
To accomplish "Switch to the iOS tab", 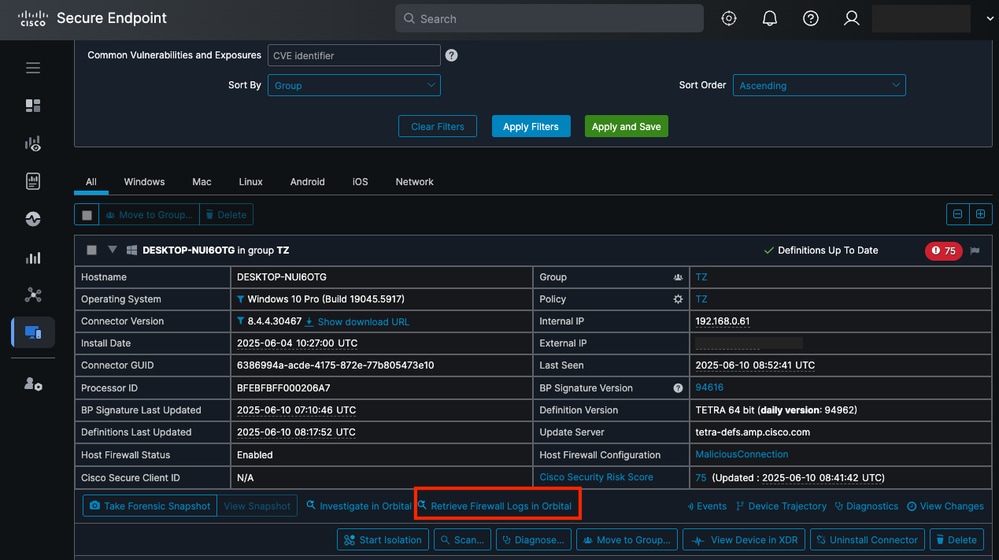I will point(360,182).
